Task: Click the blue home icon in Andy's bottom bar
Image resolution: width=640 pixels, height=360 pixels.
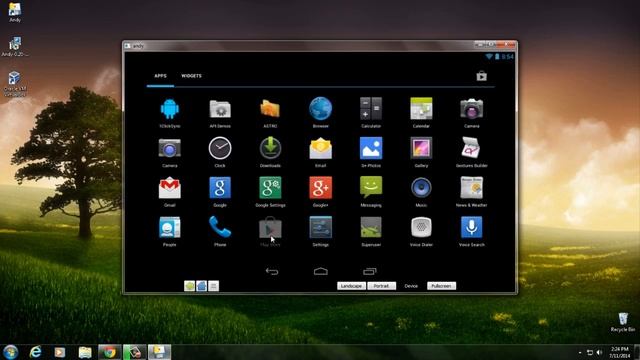Action: point(202,286)
